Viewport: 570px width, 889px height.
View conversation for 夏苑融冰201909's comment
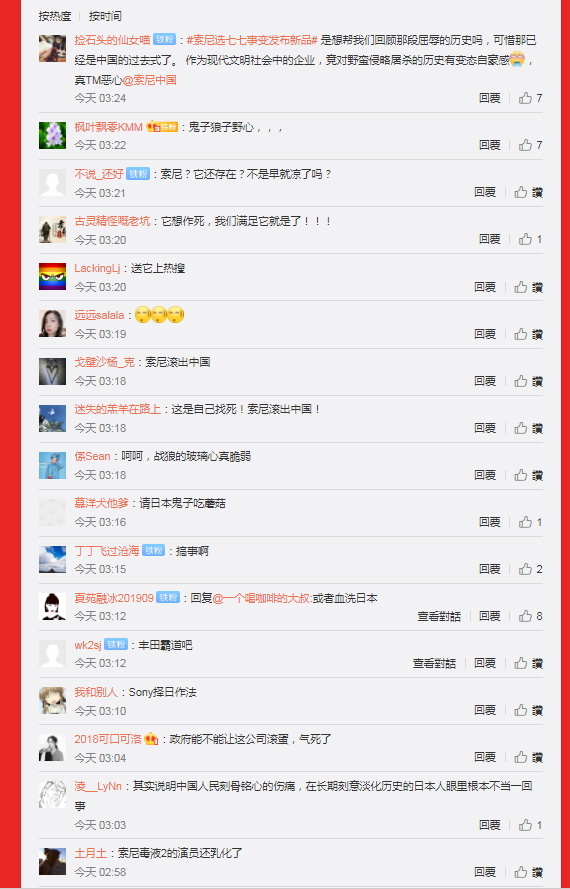coord(439,616)
